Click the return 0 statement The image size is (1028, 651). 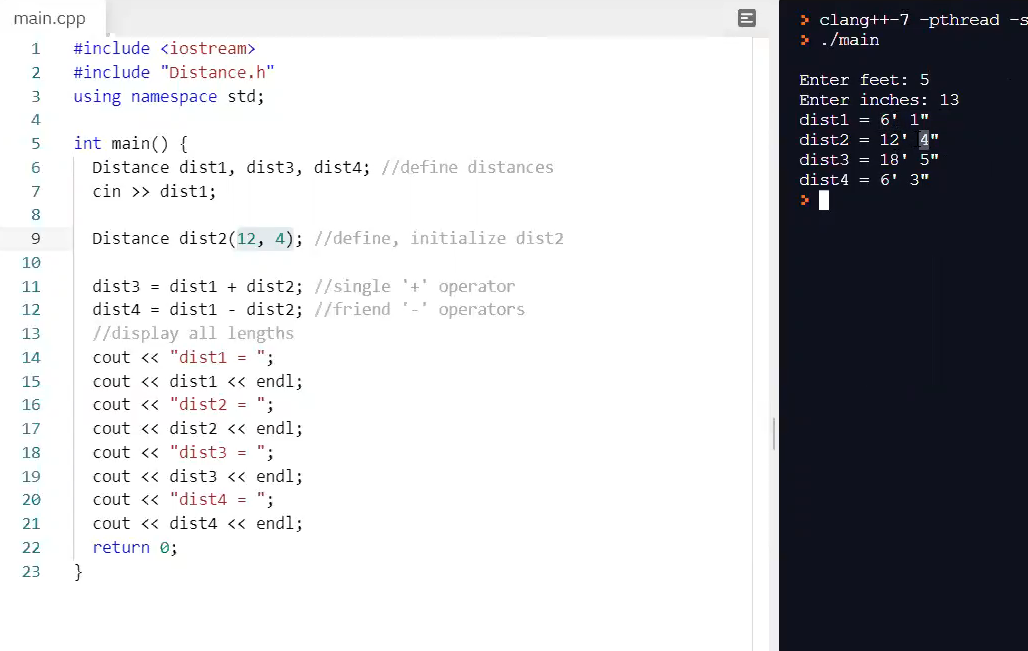coord(134,547)
